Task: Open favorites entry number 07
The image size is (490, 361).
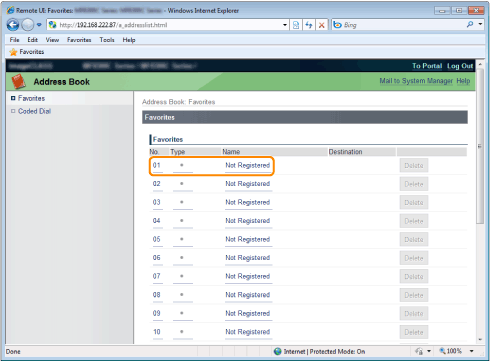Action: pos(157,276)
